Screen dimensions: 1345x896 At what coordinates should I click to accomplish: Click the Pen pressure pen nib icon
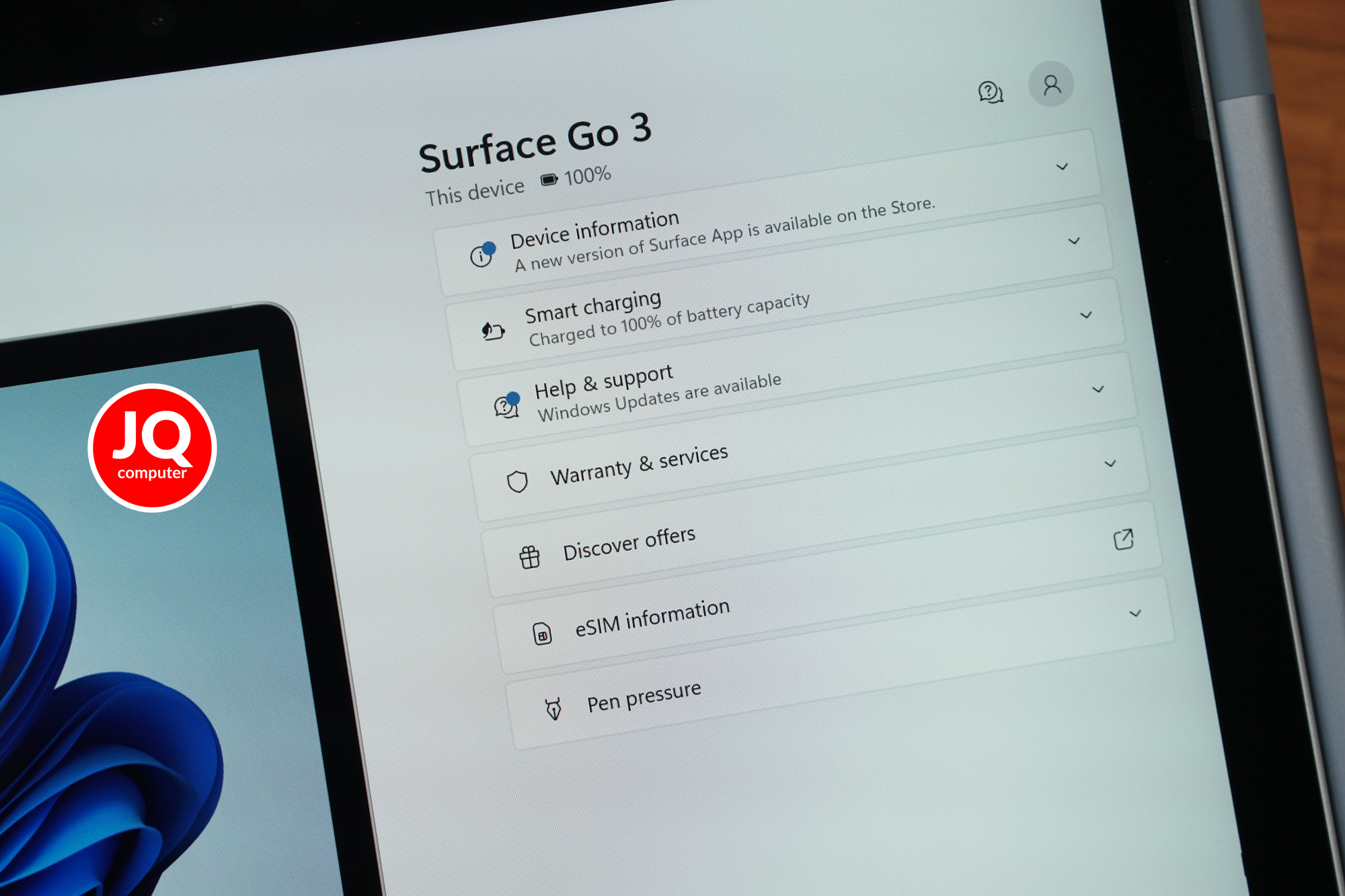553,708
